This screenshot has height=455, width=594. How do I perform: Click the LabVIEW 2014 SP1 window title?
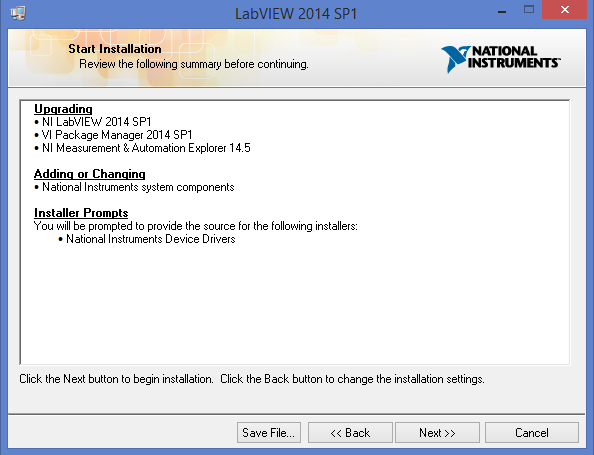[x=296, y=14]
